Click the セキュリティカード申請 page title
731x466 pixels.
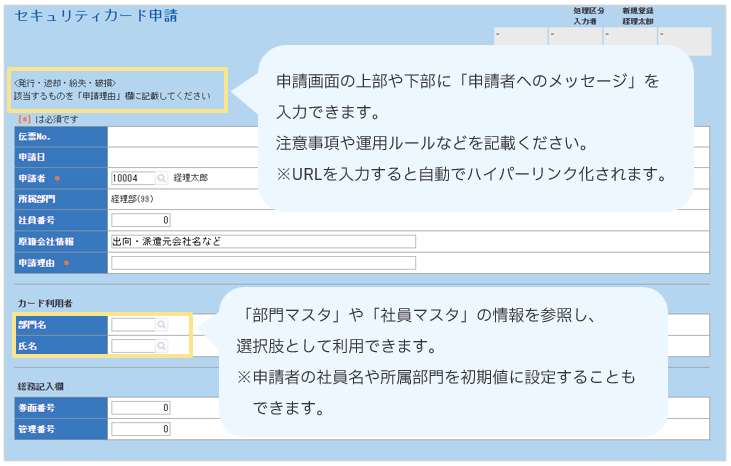point(84,17)
